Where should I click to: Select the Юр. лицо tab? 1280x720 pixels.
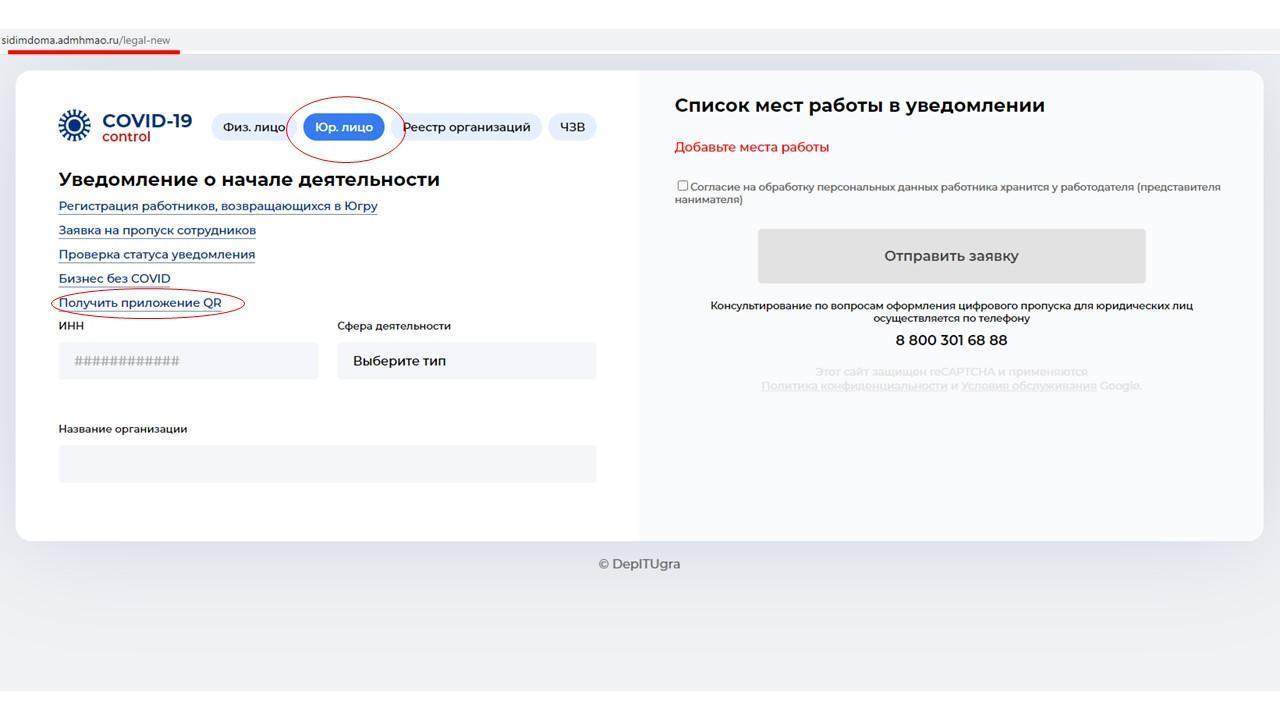[344, 127]
